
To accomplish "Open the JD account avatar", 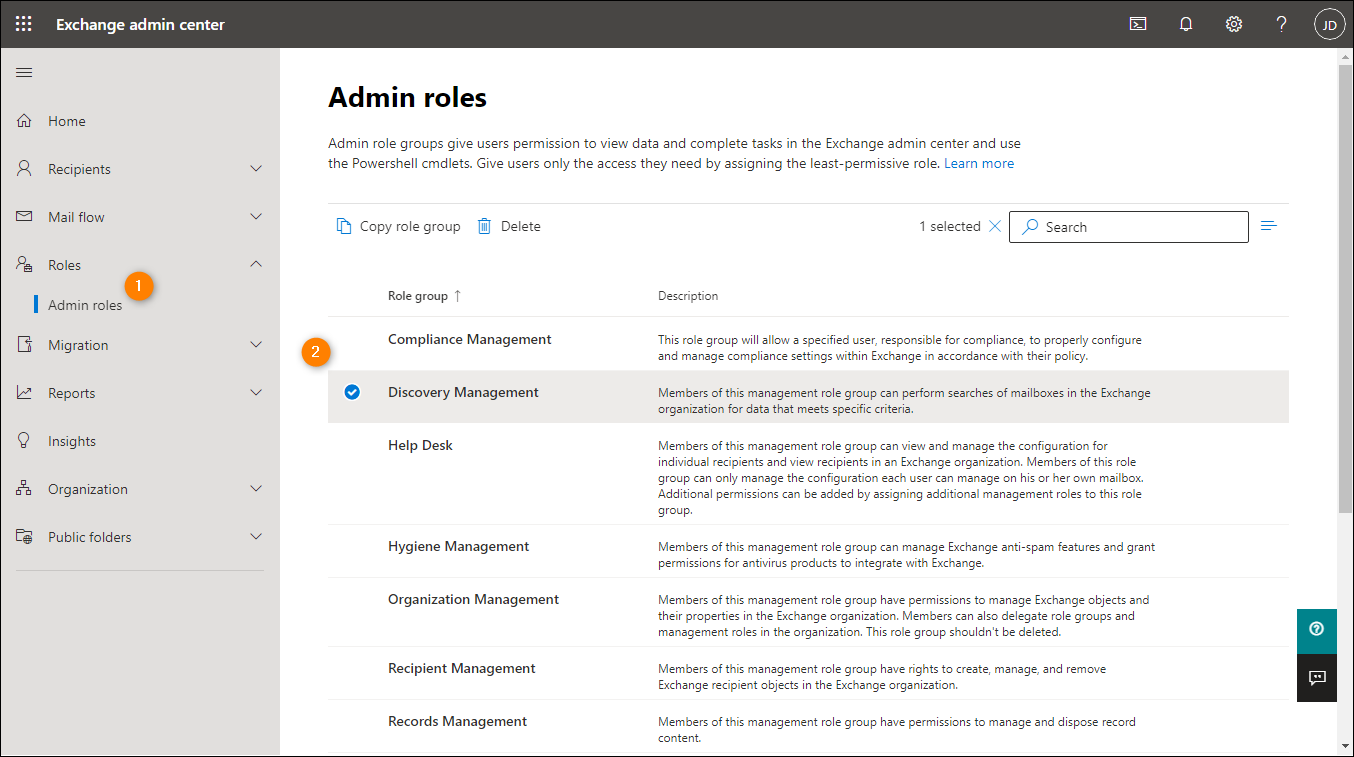I will (1329, 24).
